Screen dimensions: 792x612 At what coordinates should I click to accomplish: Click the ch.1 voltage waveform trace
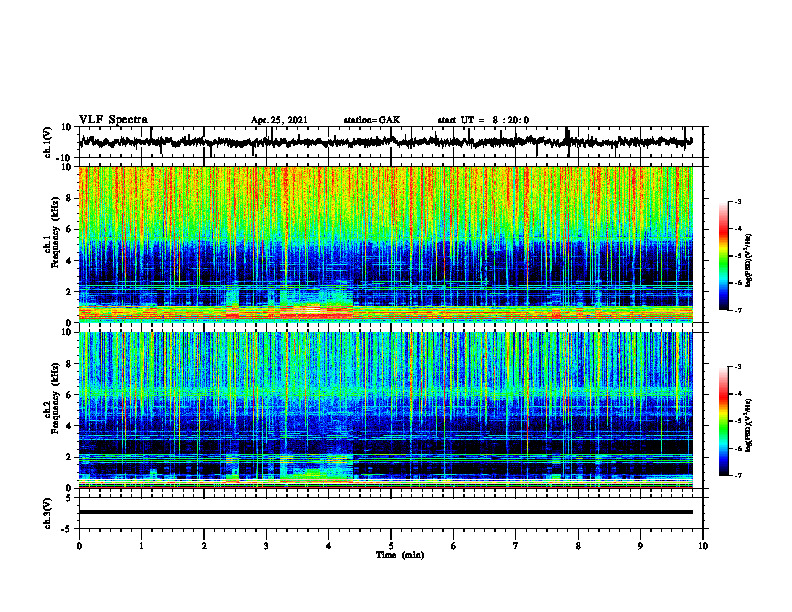386,142
